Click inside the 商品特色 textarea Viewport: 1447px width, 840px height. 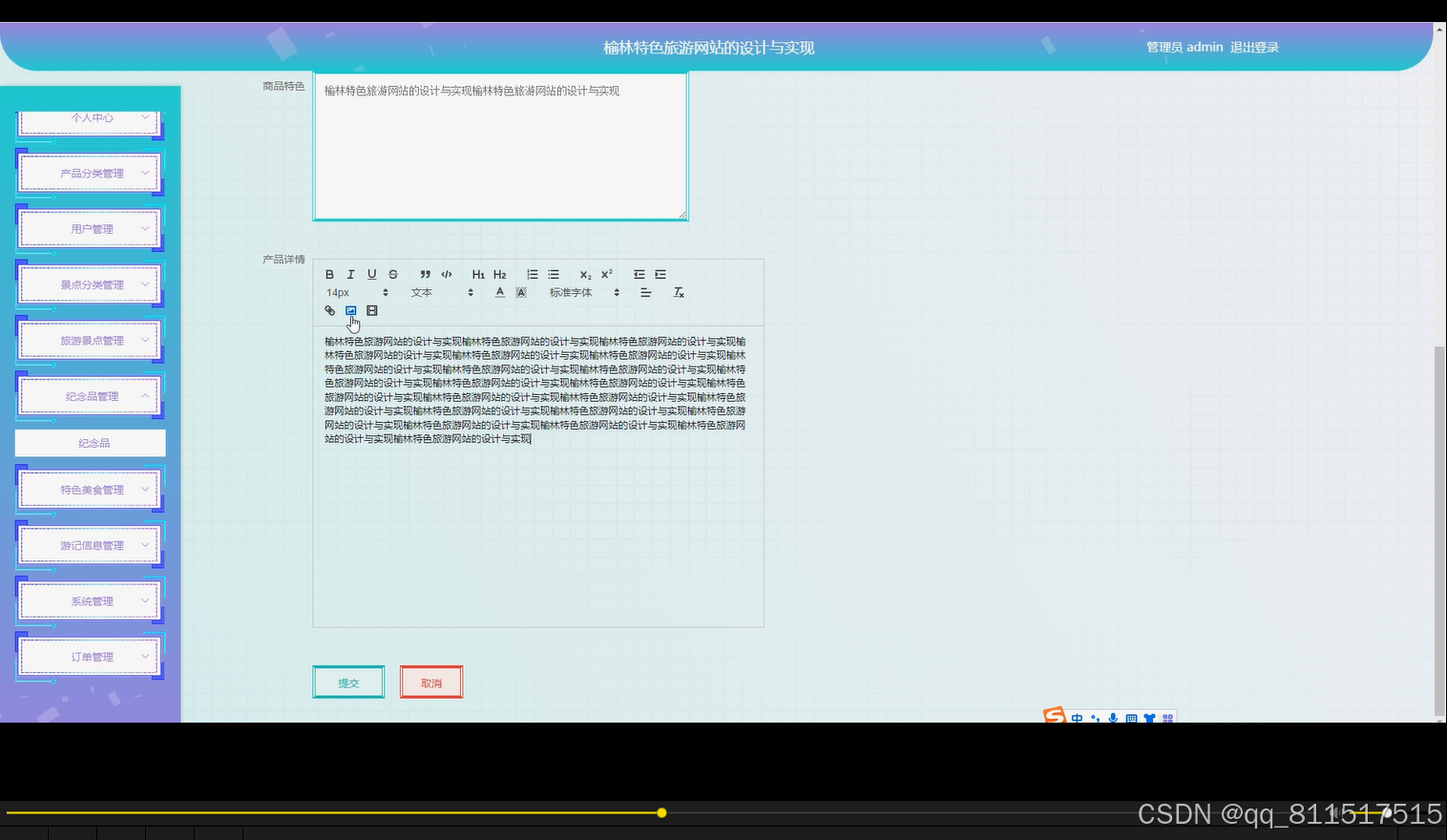500,147
